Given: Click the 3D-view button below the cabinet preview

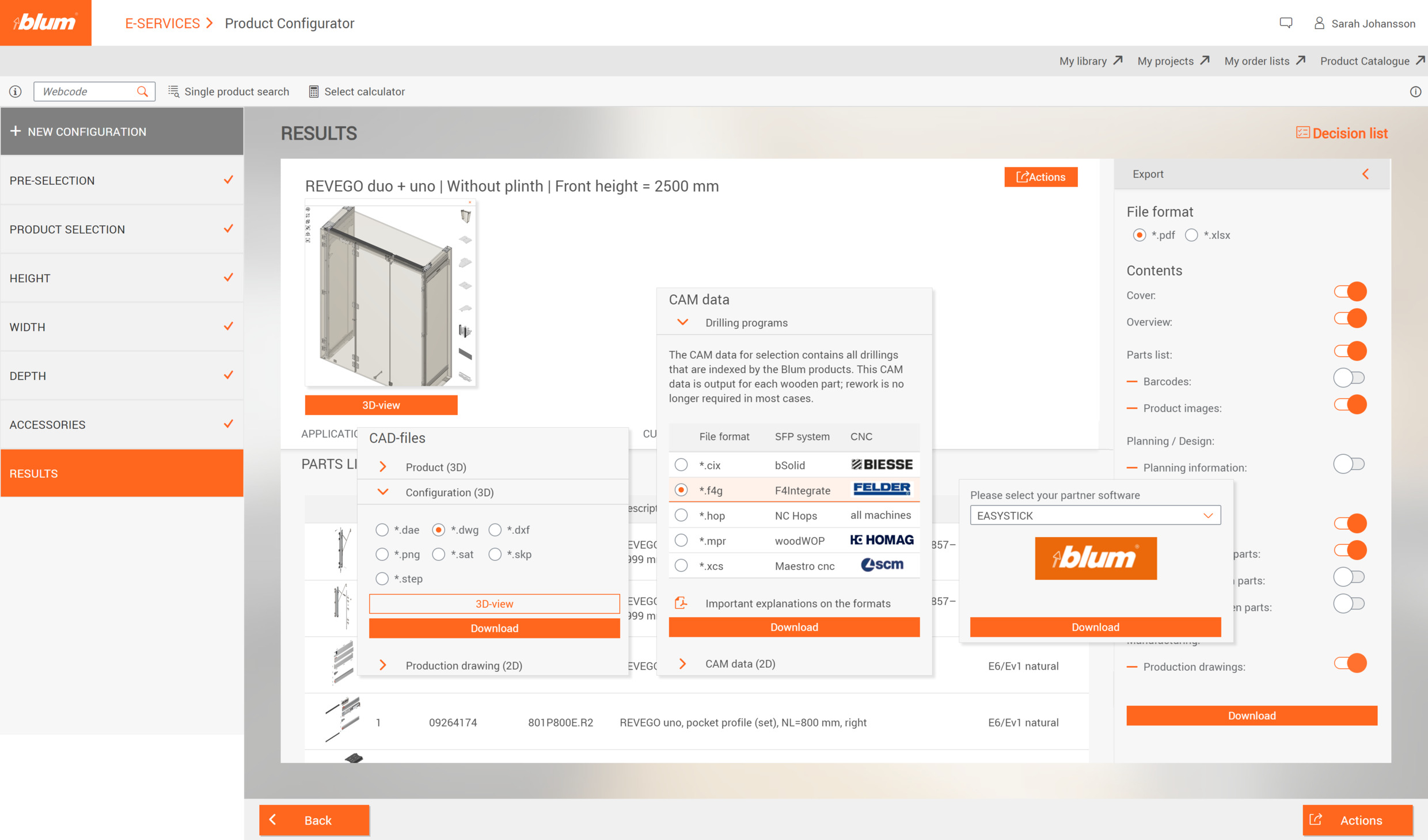Looking at the screenshot, I should [381, 405].
